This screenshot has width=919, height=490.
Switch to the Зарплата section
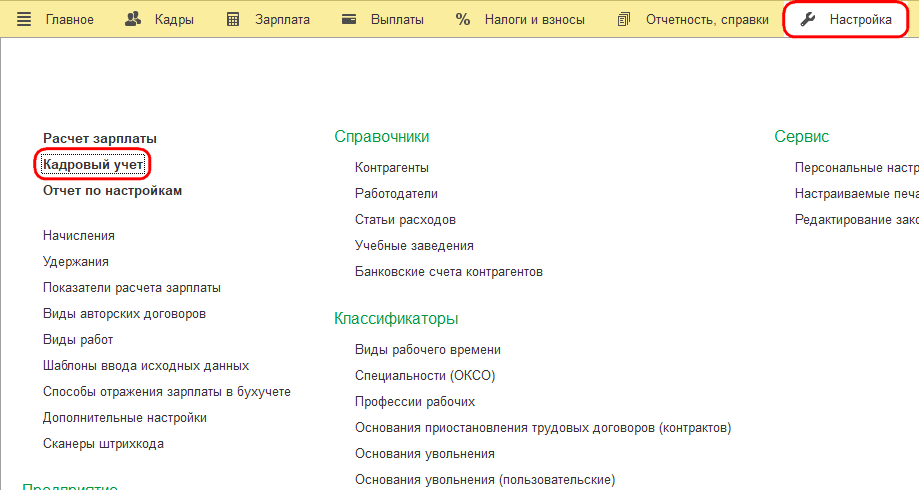pyautogui.click(x=282, y=19)
